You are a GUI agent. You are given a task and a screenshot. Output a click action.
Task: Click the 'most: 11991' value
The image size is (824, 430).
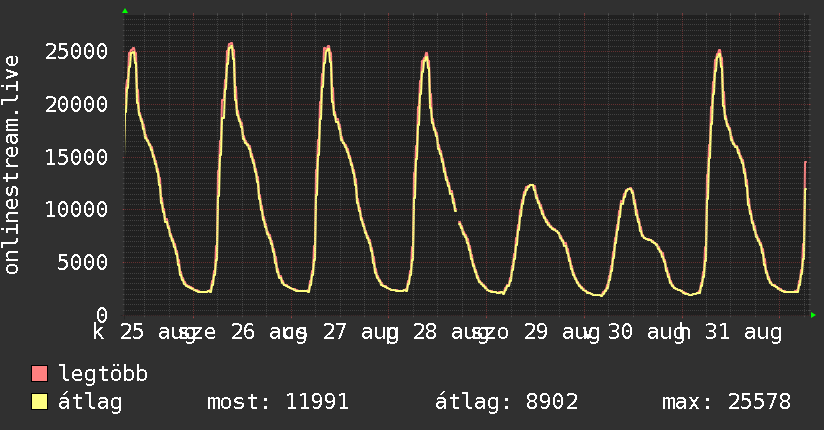pyautogui.click(x=278, y=402)
